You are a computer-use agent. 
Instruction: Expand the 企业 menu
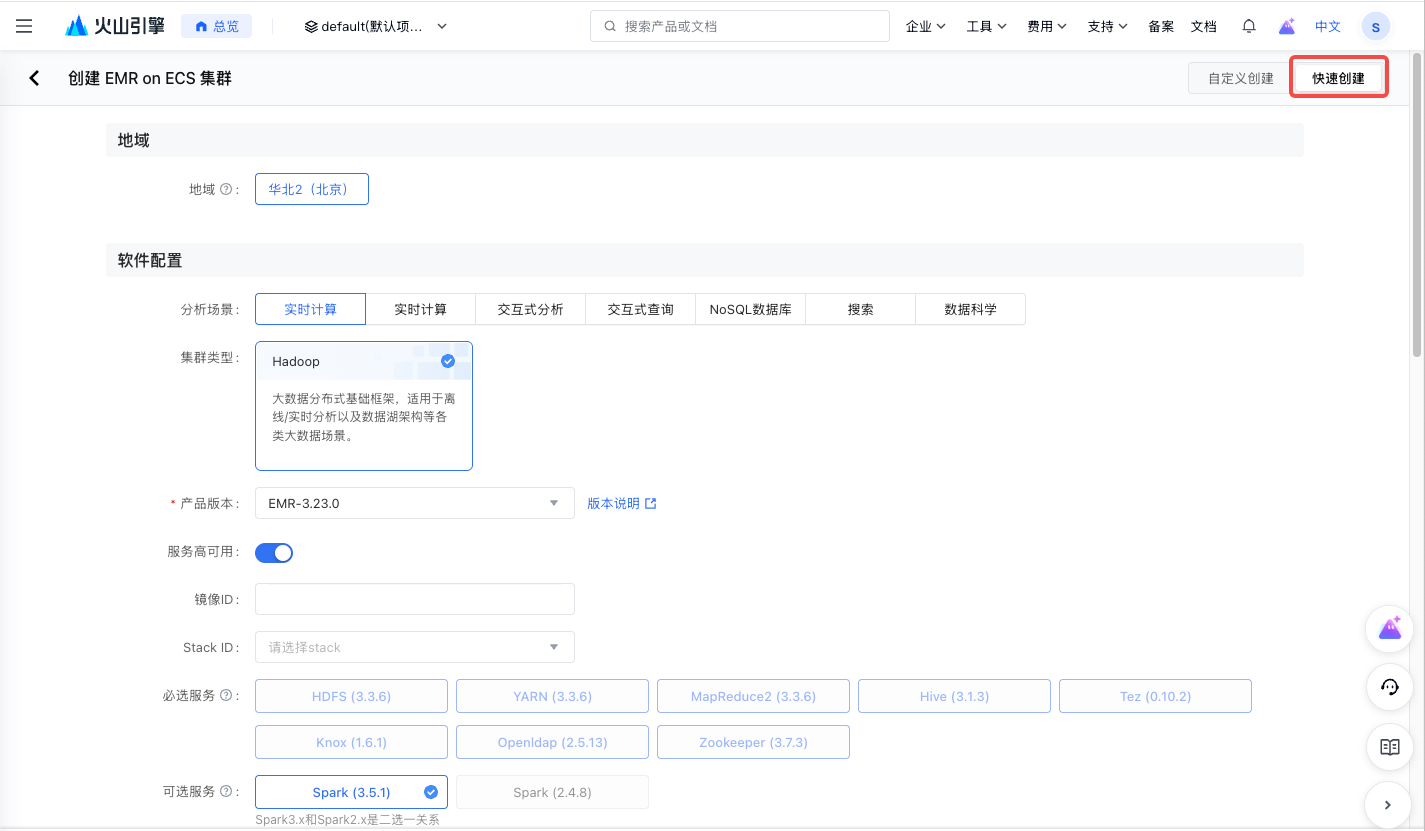coord(926,26)
